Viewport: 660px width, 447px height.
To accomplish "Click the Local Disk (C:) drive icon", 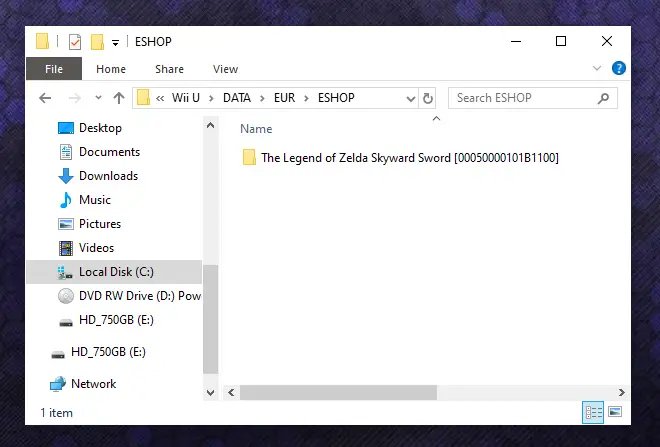I will (x=65, y=272).
